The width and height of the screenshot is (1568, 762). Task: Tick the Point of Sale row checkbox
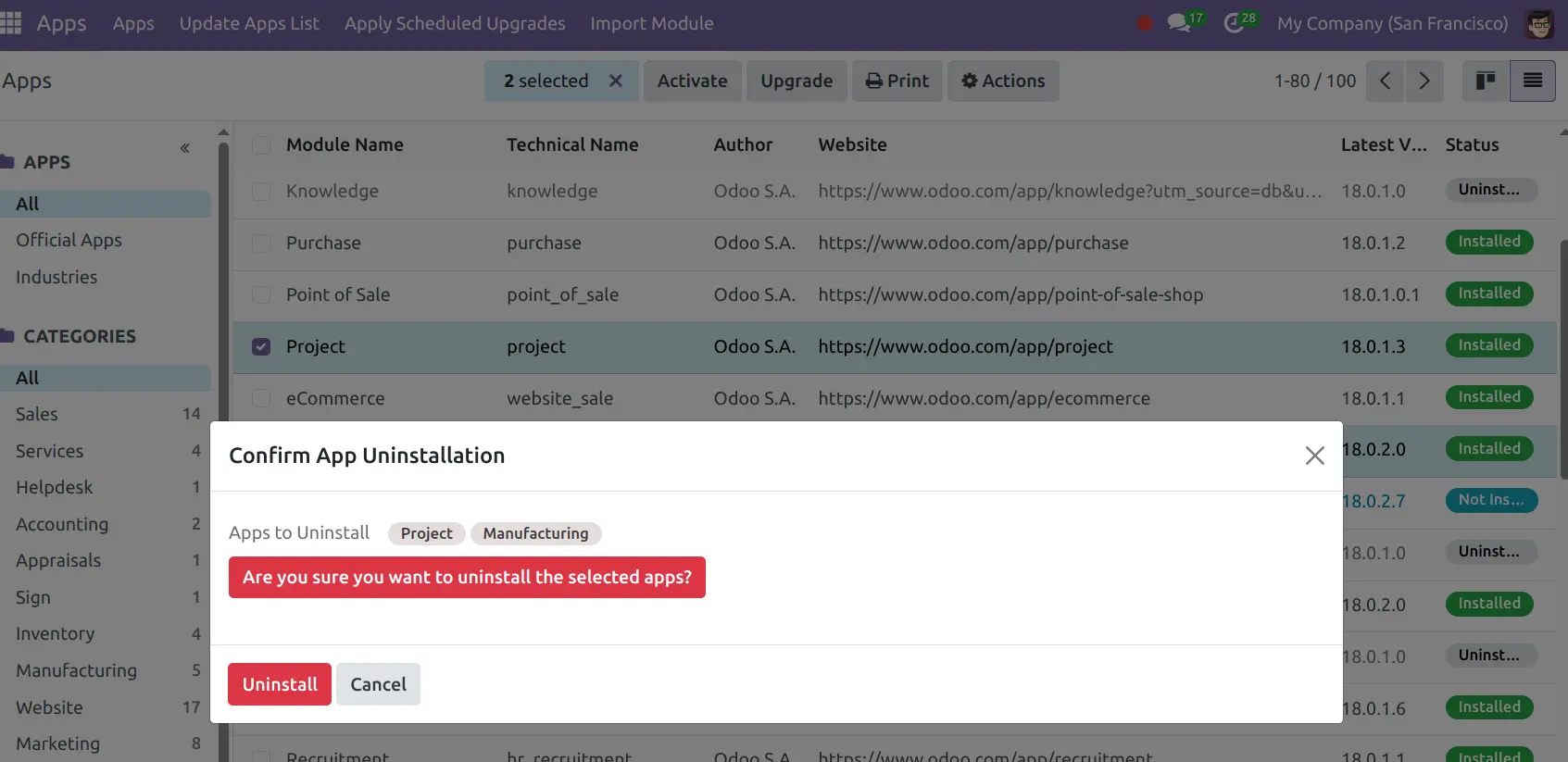pos(261,295)
